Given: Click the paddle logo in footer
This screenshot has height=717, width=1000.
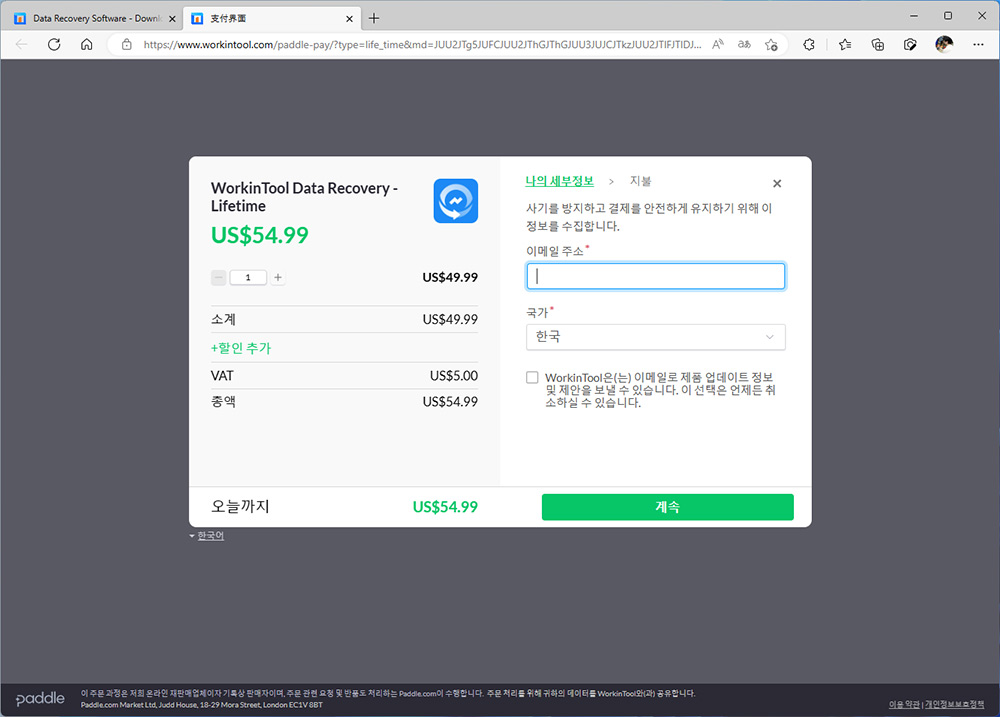Looking at the screenshot, I should [x=40, y=699].
